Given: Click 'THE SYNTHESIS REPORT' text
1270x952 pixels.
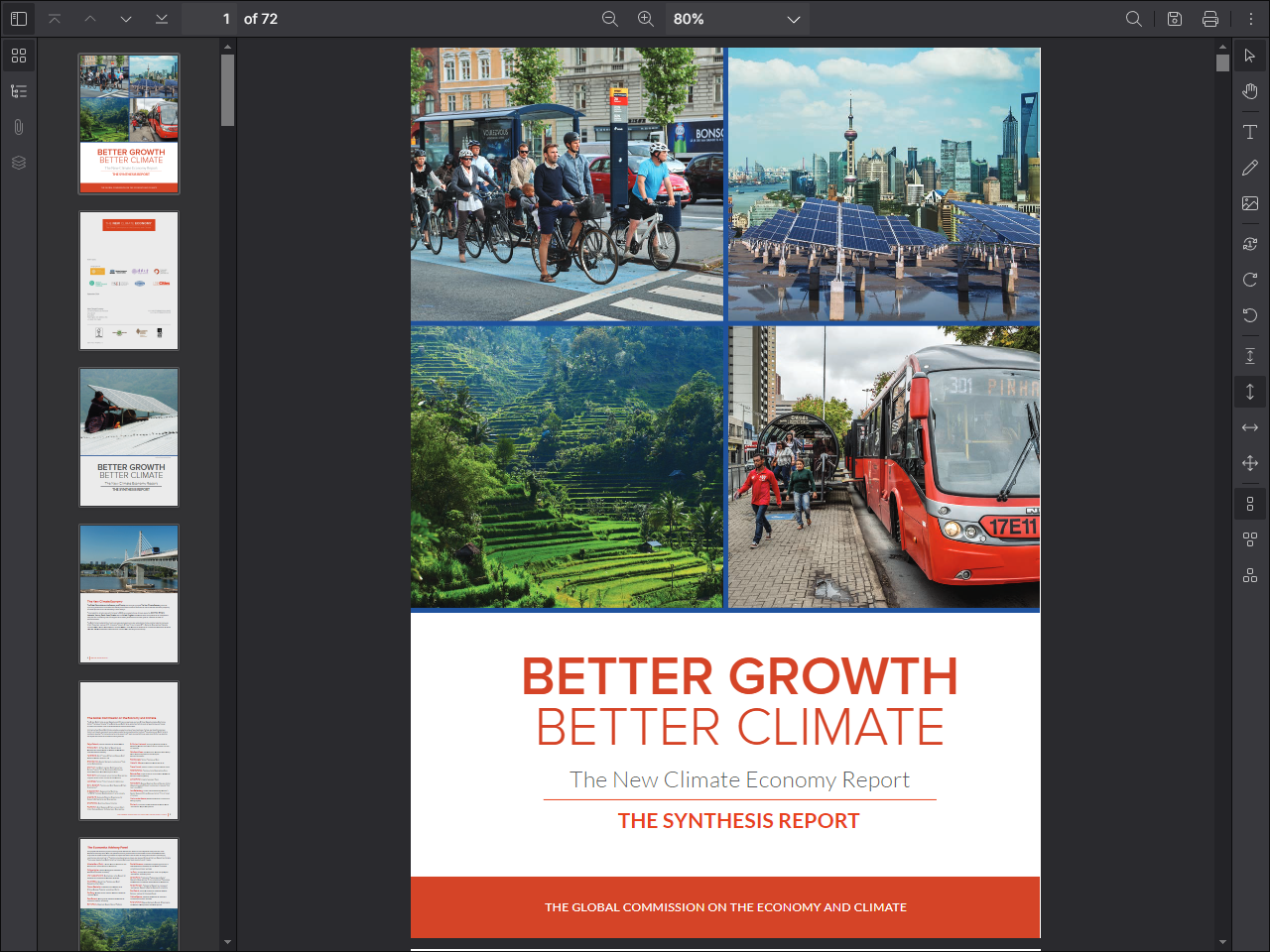Looking at the screenshot, I should coord(738,821).
